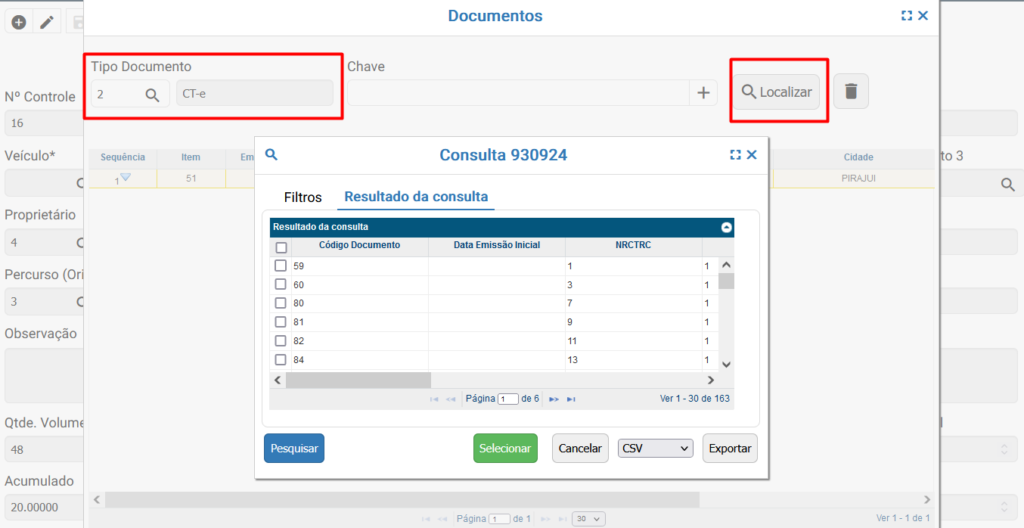The image size is (1024, 528).
Task: Click the plus icon beside Chave field
Action: click(x=703, y=93)
